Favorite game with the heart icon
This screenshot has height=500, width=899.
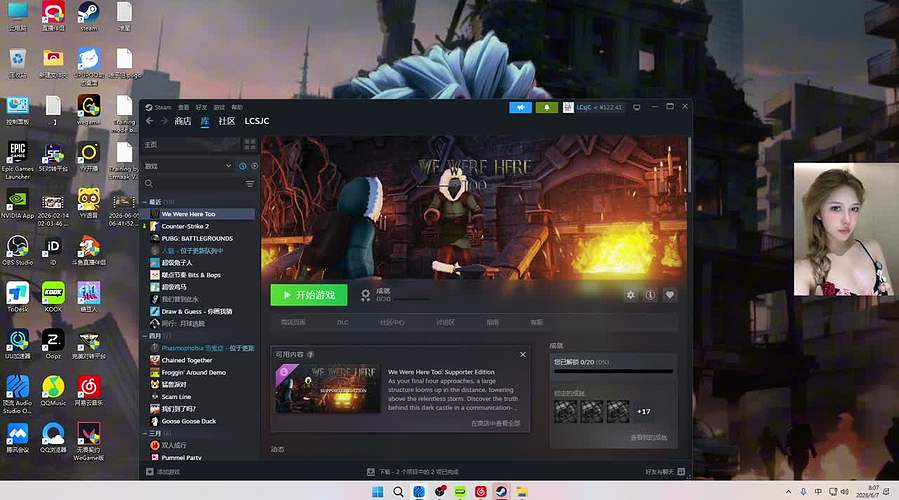[670, 295]
